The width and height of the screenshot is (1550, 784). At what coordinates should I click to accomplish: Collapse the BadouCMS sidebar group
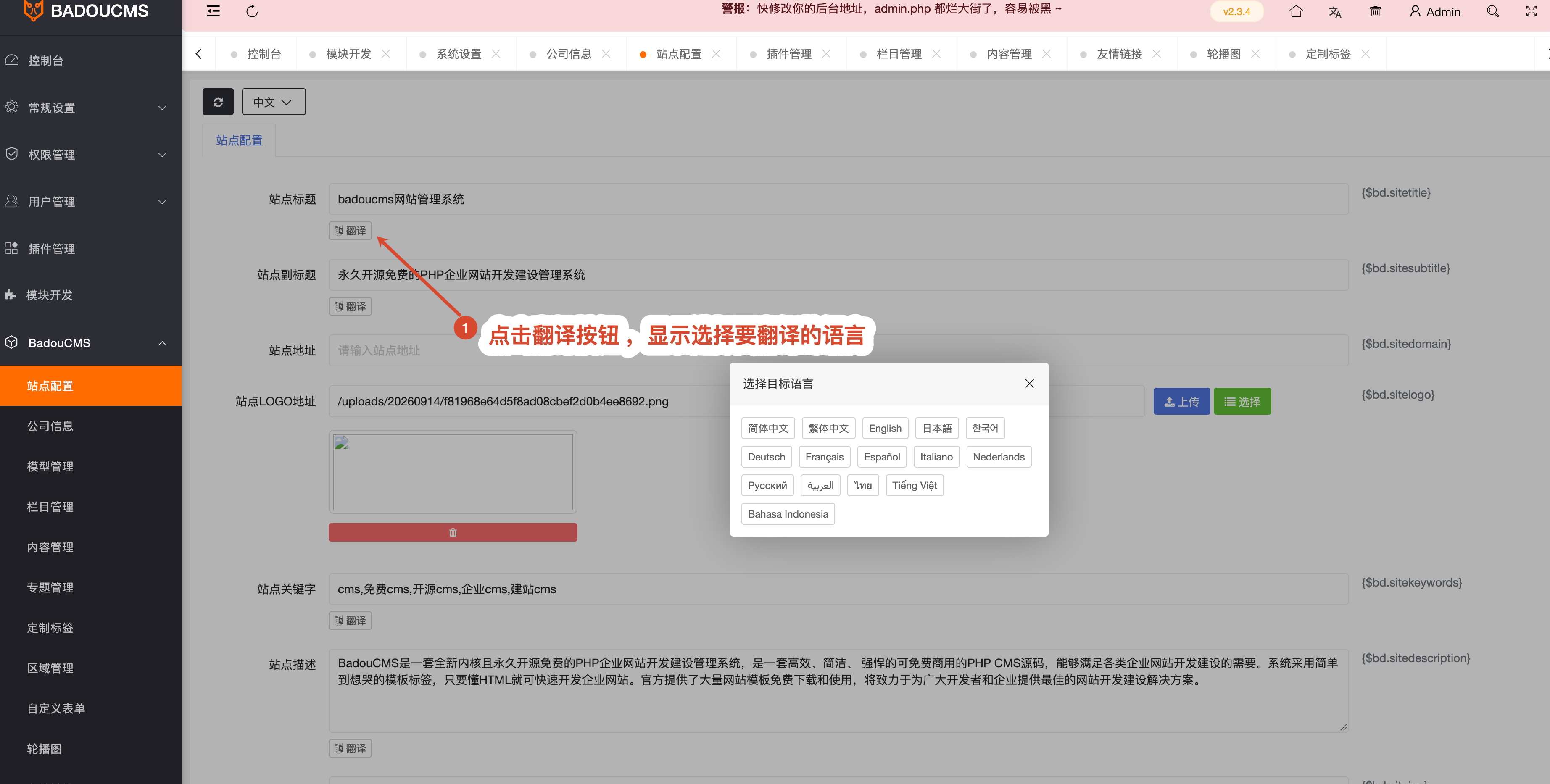pyautogui.click(x=90, y=343)
